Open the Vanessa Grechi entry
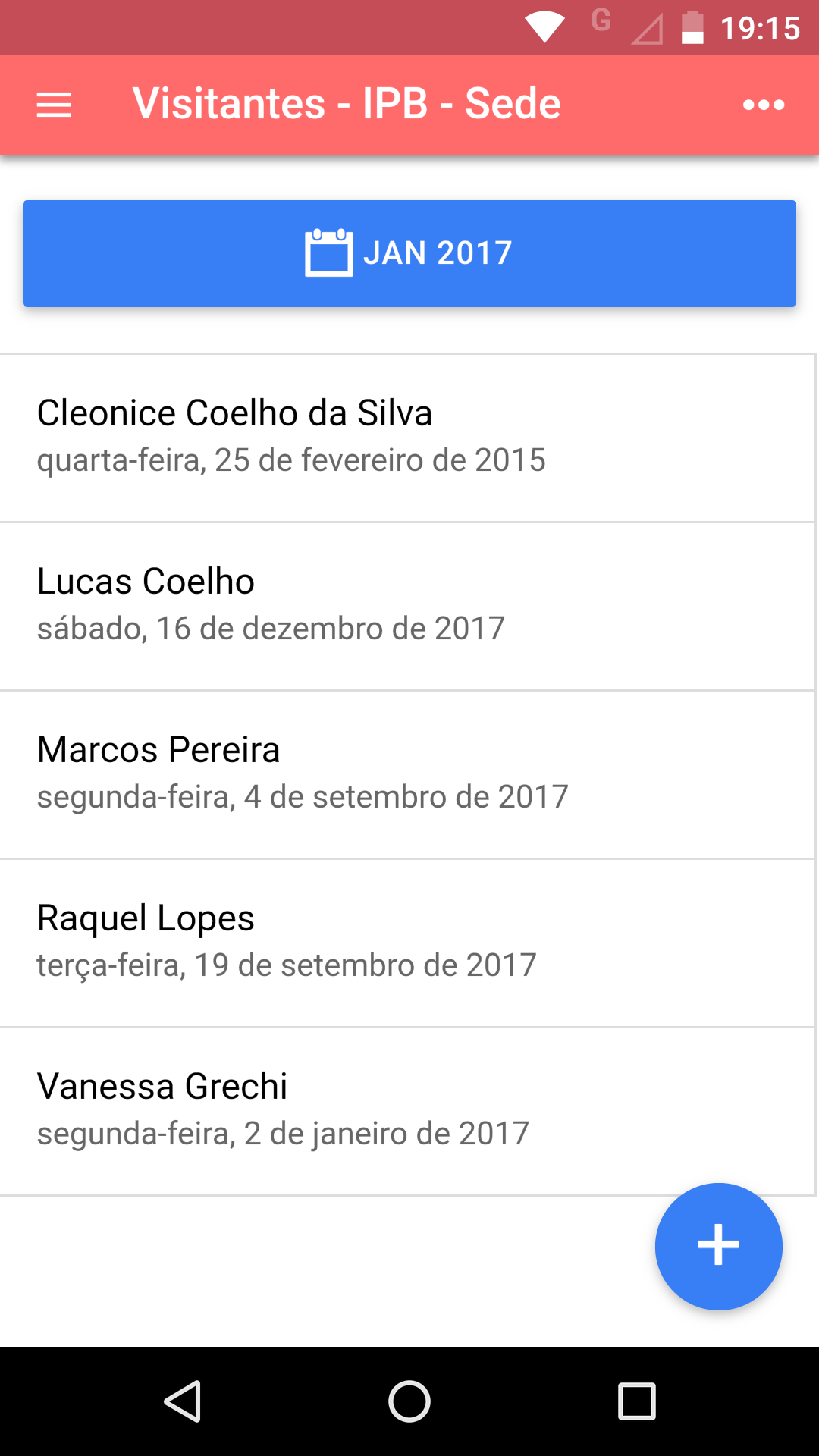 point(408,1111)
